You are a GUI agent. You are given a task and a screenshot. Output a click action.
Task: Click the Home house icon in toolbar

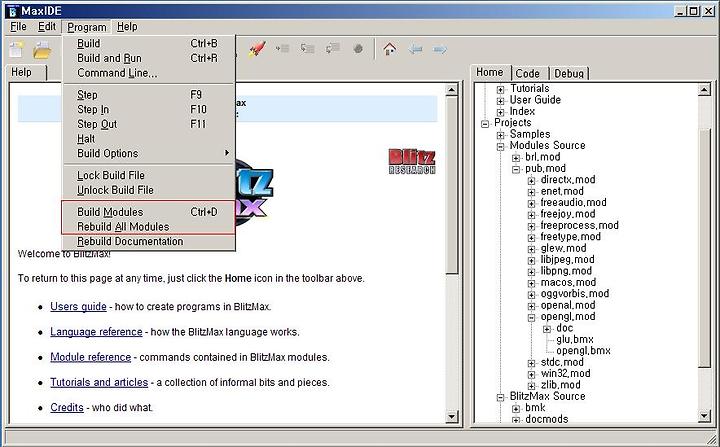(x=389, y=48)
